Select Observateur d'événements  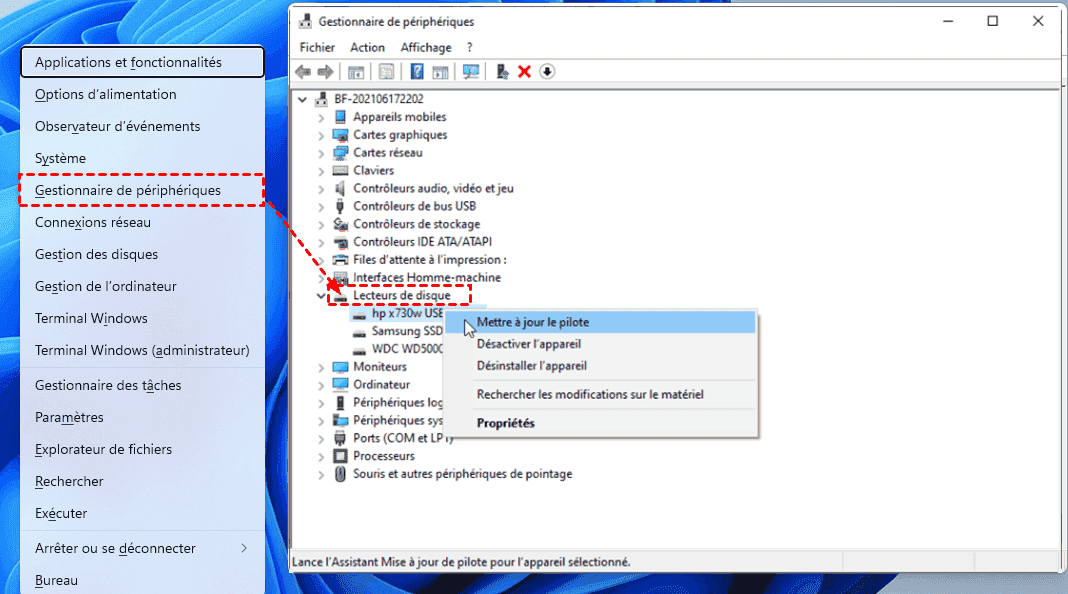[142, 126]
